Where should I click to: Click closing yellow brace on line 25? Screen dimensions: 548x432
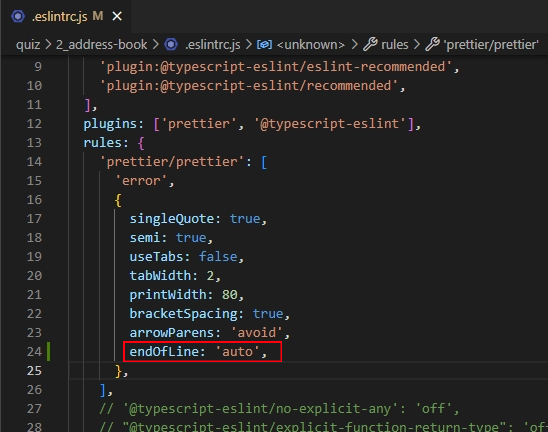pos(118,371)
